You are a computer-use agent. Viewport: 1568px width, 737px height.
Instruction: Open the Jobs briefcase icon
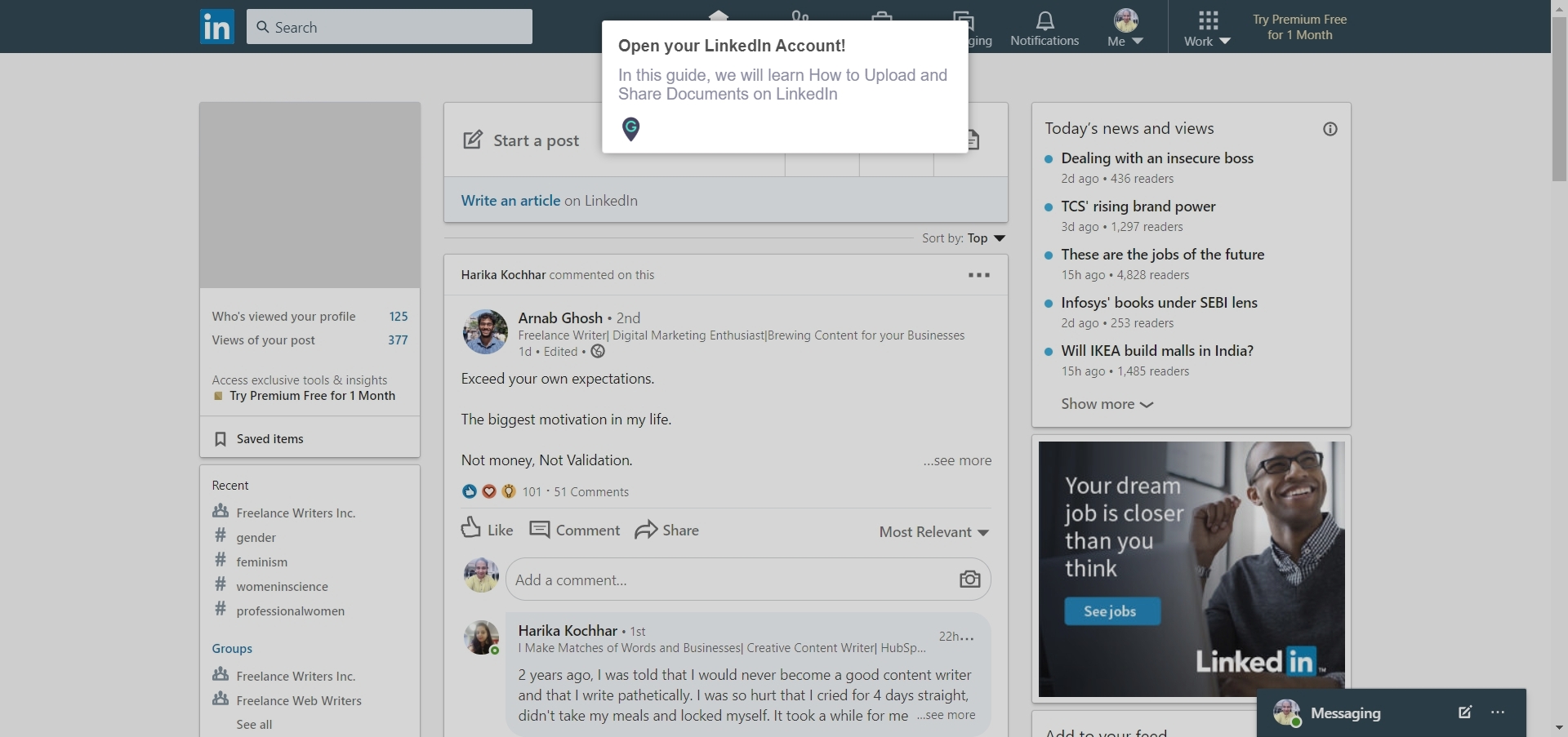(x=882, y=18)
